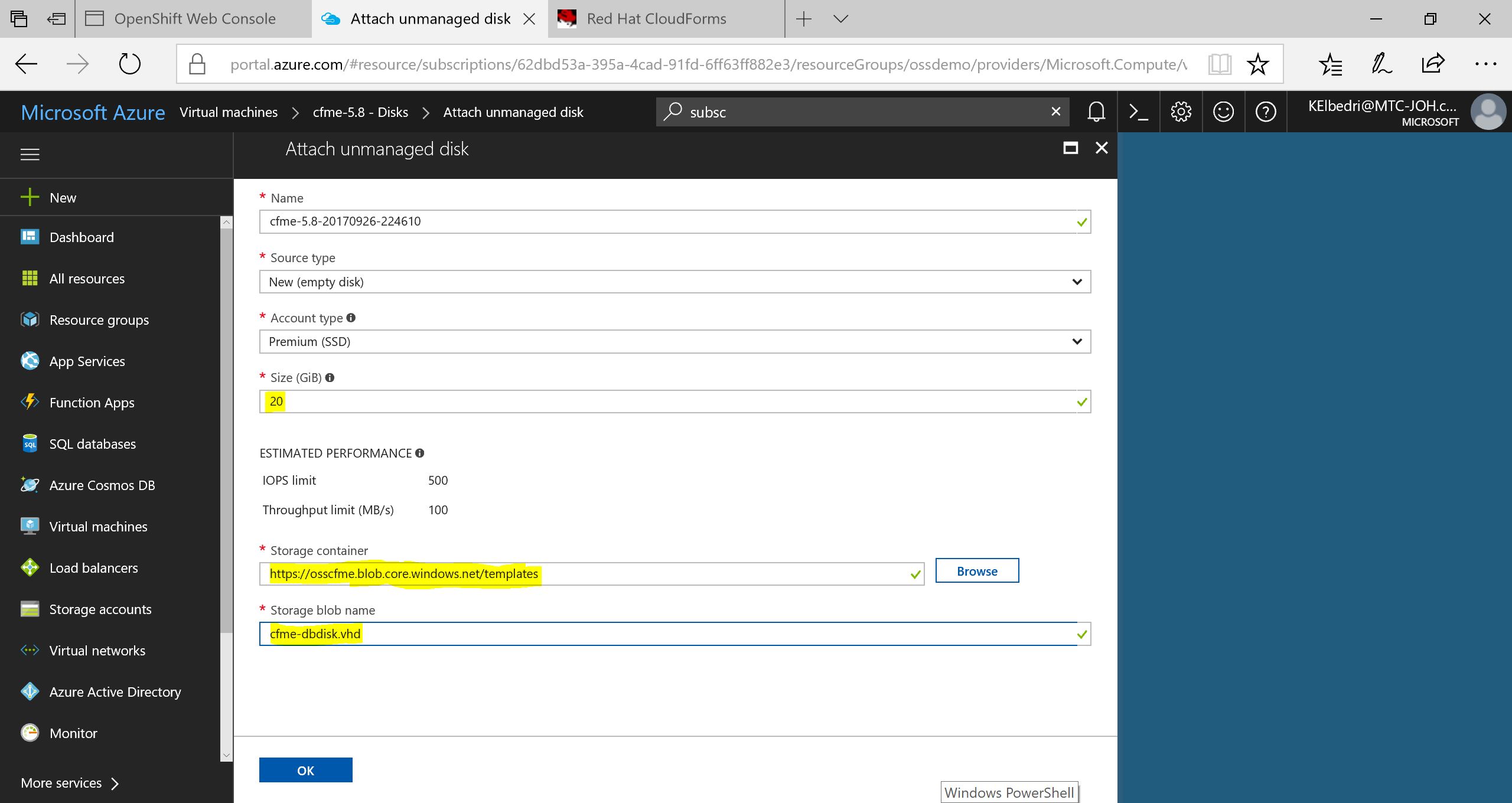Open Load balancers in sidebar
Screen dimensions: 1512x803
[93, 568]
